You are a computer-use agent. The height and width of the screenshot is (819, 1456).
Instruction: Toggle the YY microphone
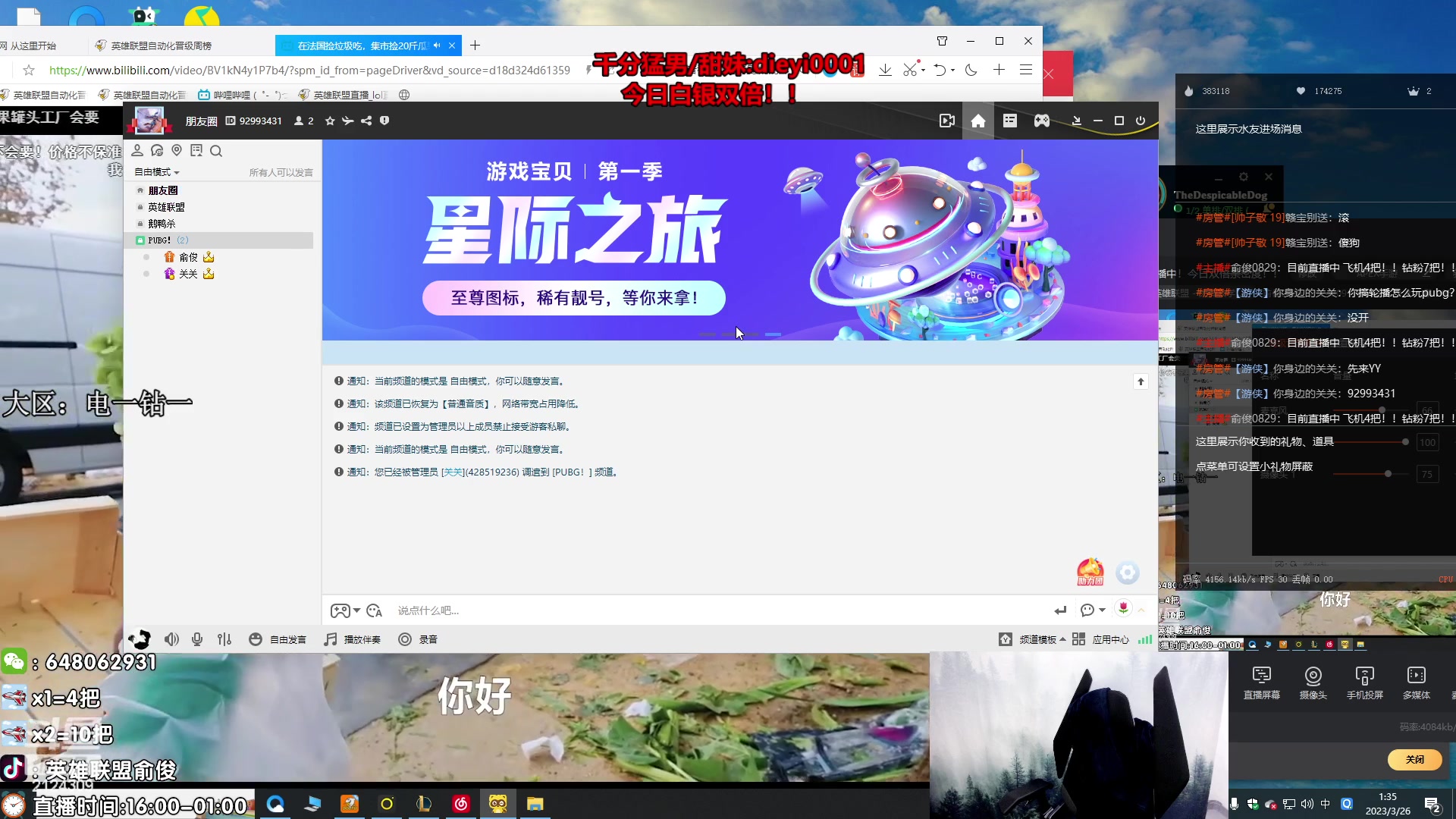point(197,639)
